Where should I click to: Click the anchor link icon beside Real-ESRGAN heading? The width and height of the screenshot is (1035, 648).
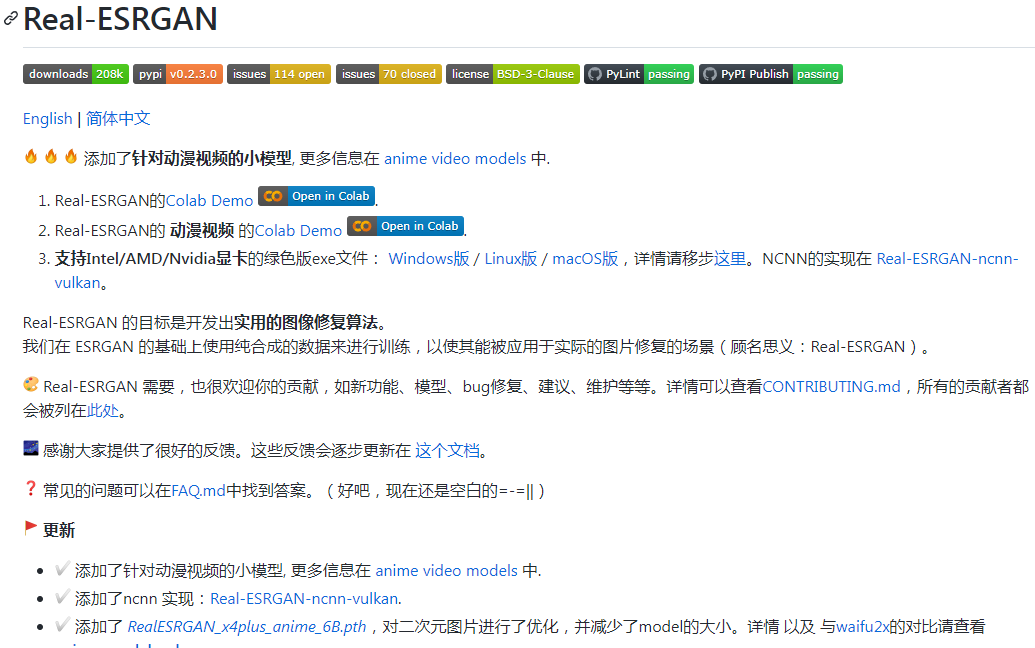[x=11, y=18]
